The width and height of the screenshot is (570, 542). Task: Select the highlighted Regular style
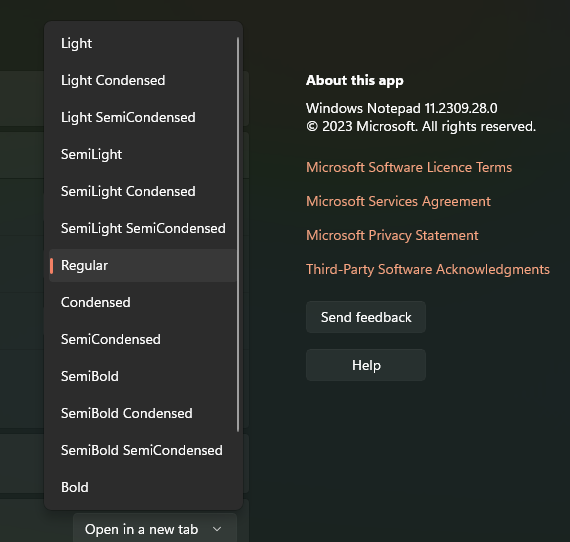point(143,265)
